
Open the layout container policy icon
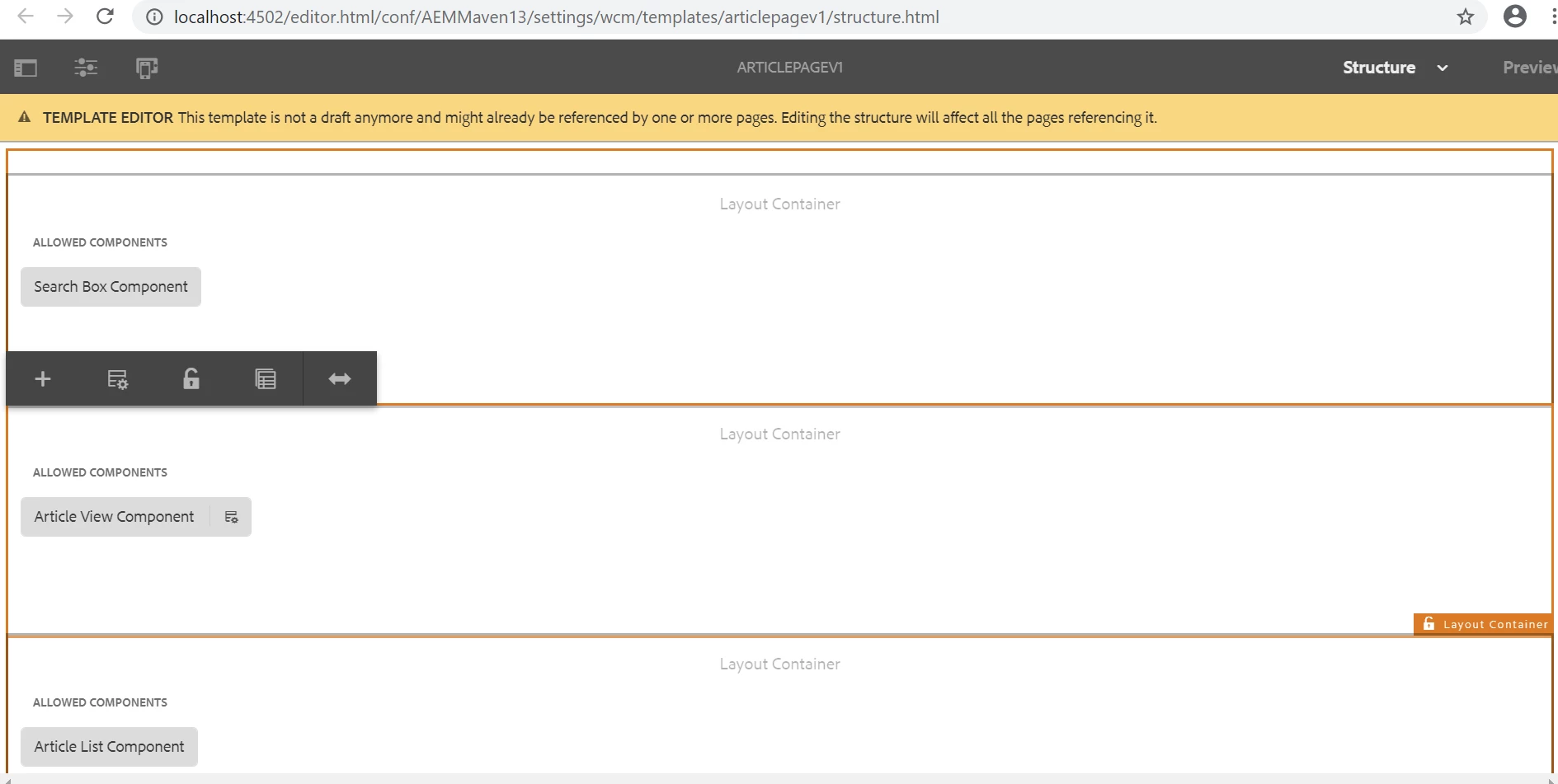[117, 378]
